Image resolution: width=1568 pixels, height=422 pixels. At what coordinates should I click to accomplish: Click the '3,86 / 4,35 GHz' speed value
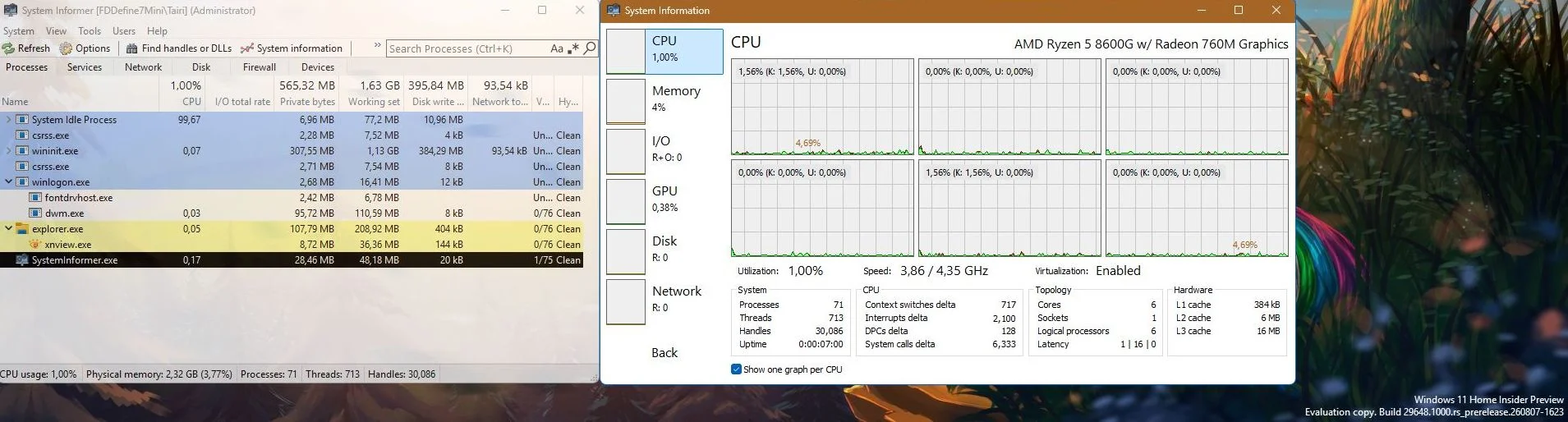coord(944,271)
